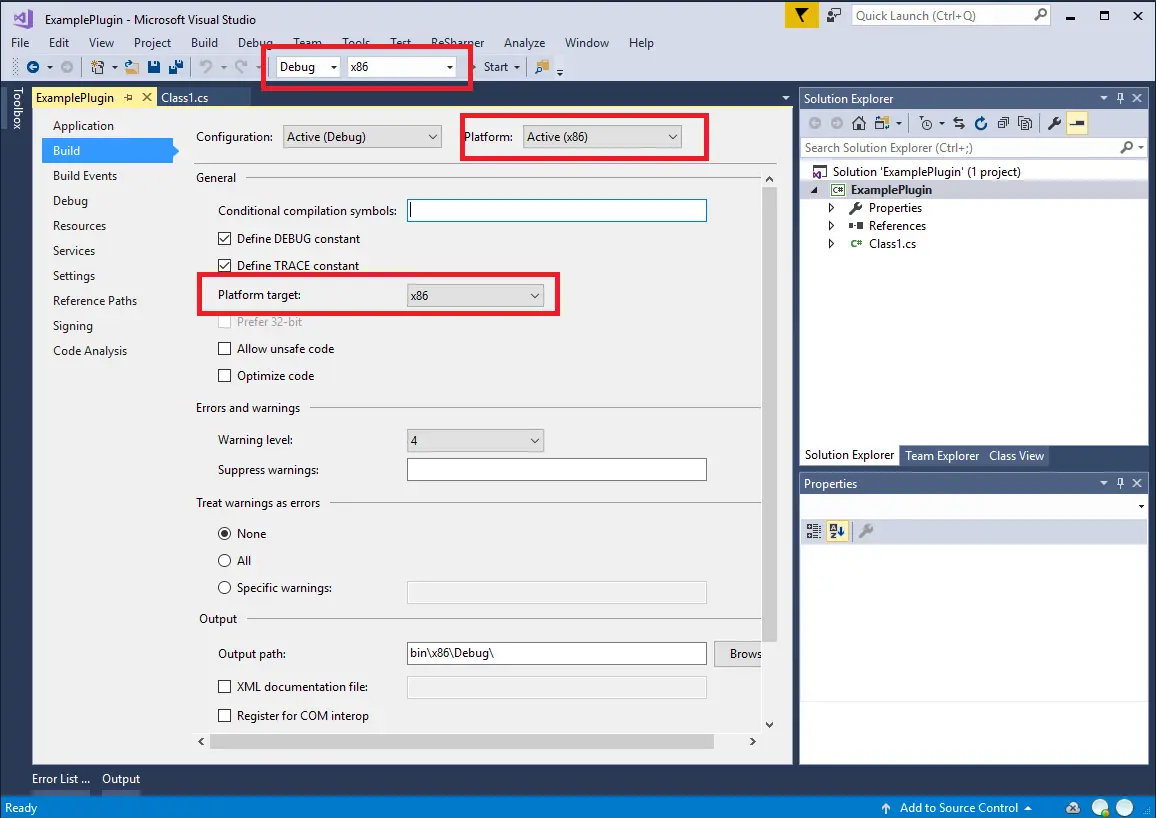Click the Alphabetical sort icon in Properties panel

837,531
